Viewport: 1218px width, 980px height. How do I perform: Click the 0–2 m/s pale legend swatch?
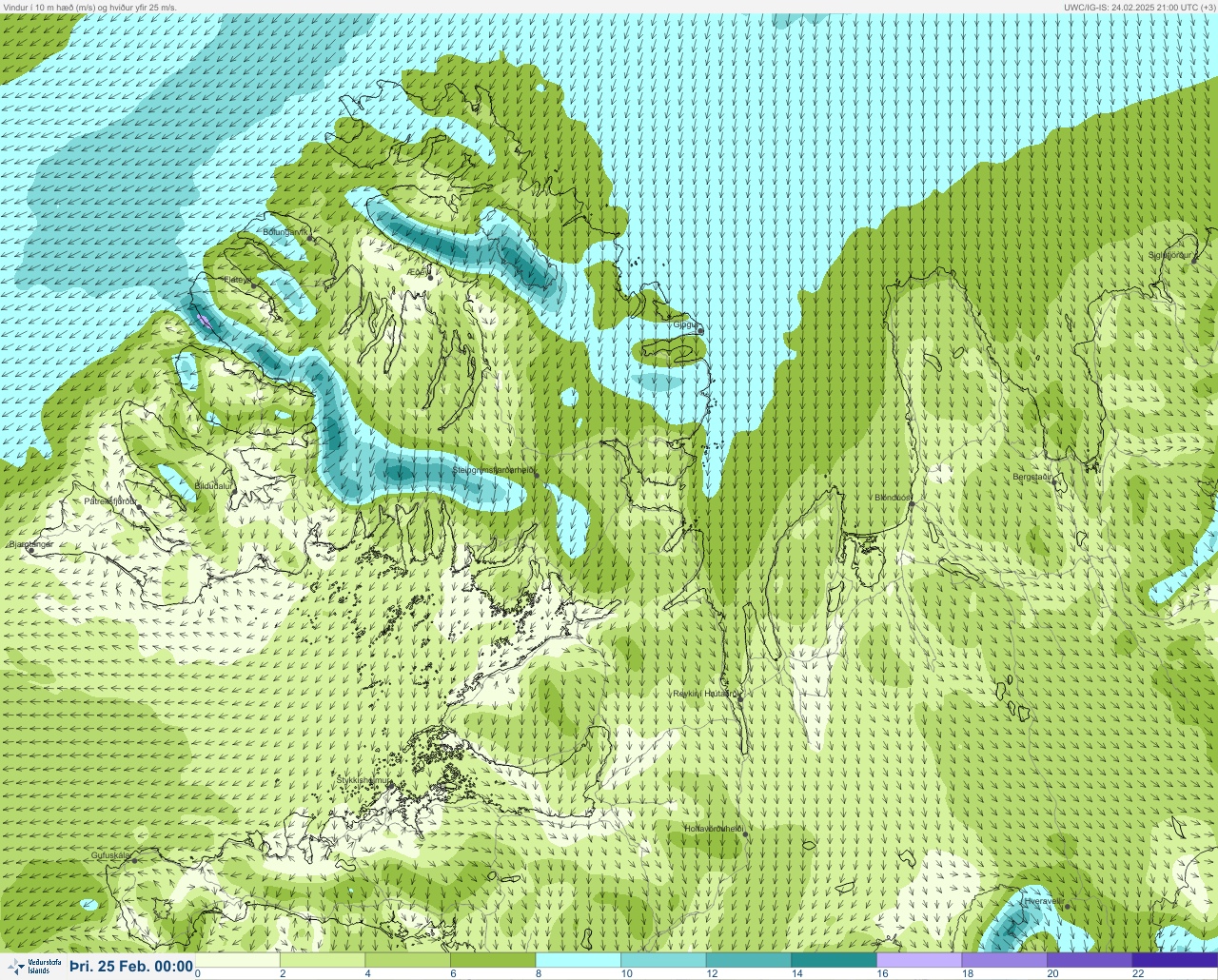pyautogui.click(x=239, y=960)
